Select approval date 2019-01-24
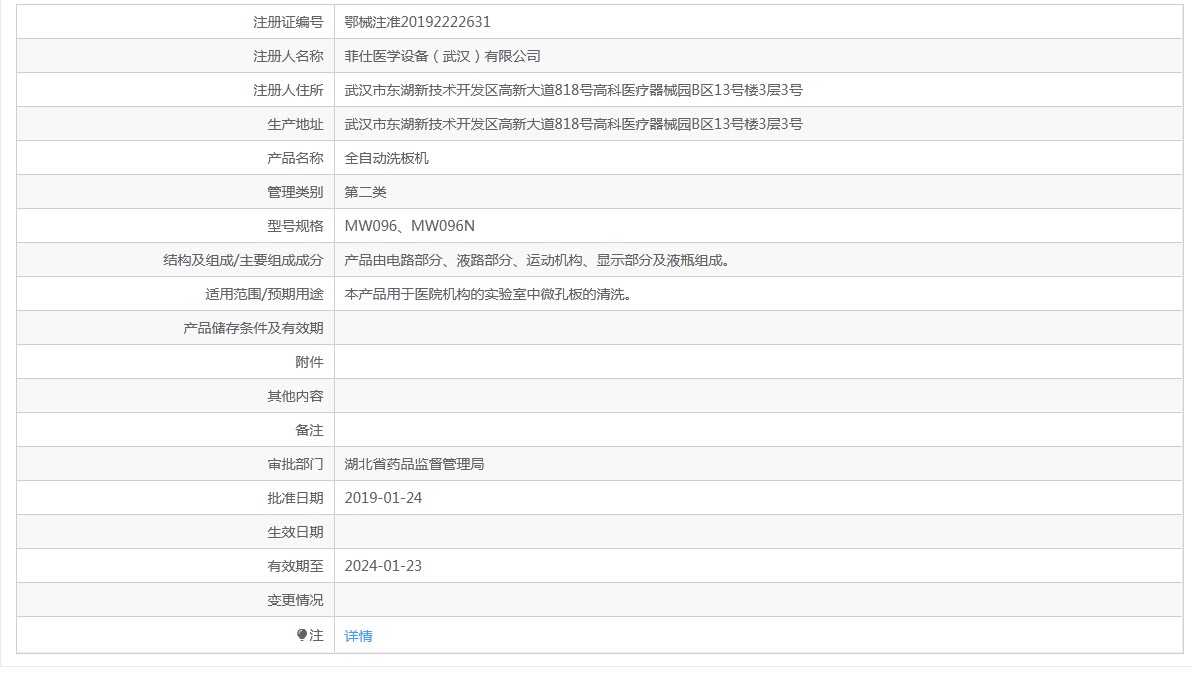 pyautogui.click(x=383, y=498)
